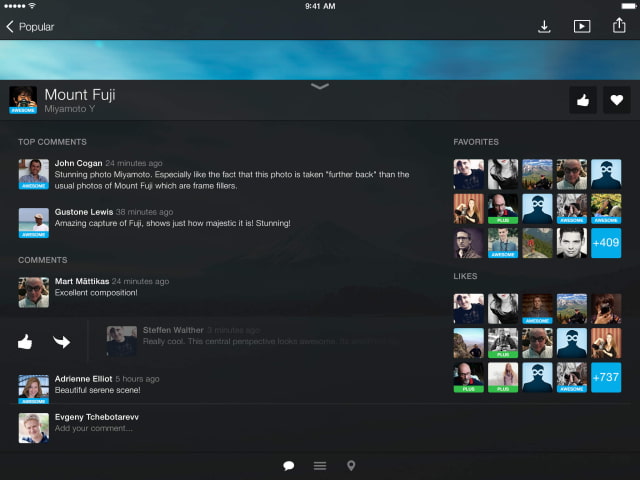
Task: Open the default silhouette avatar in Favorites top row
Action: pos(606,174)
